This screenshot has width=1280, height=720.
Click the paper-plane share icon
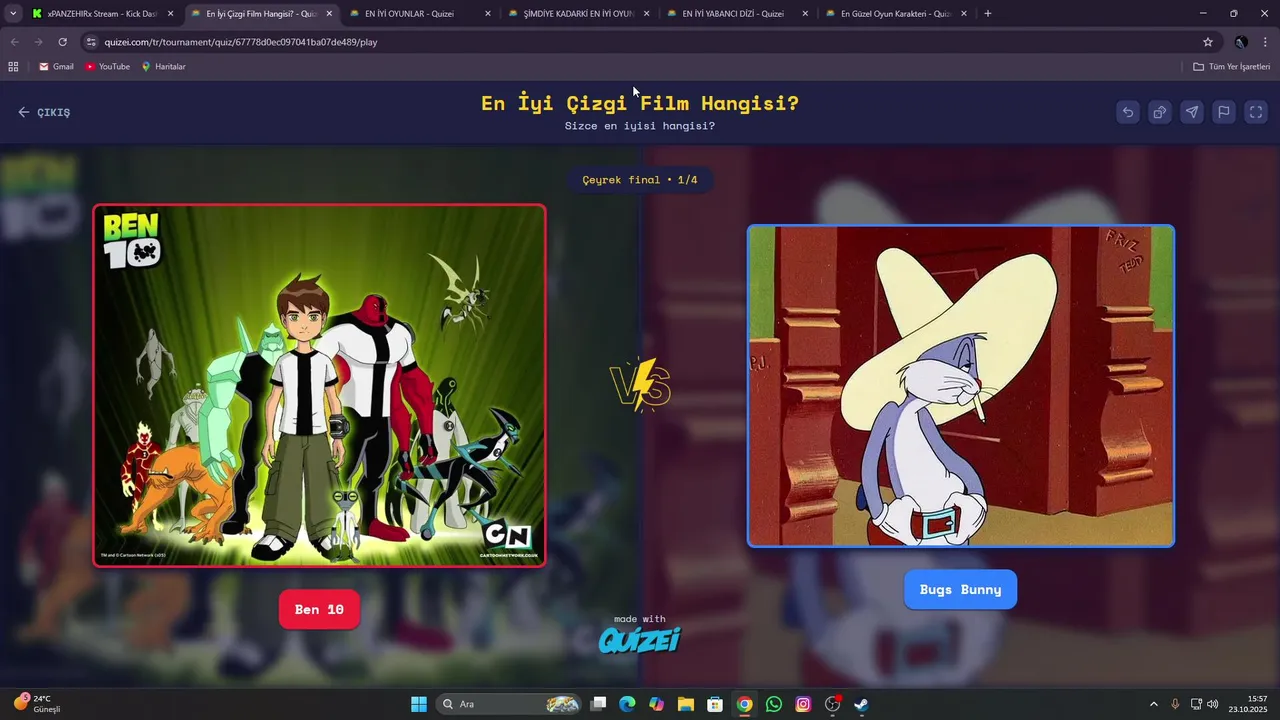pyautogui.click(x=1192, y=112)
